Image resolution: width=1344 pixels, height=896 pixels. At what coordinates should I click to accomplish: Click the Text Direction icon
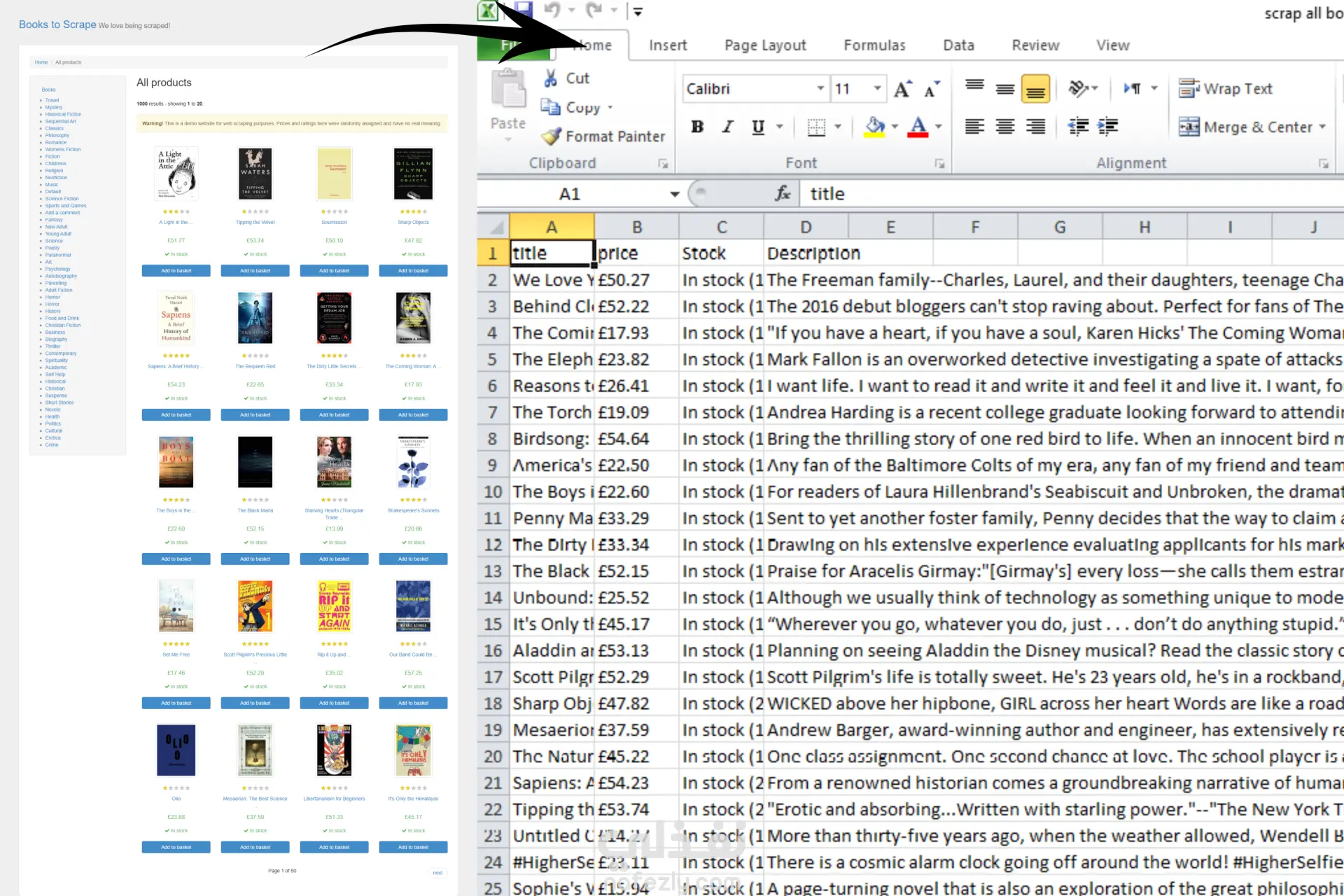click(x=1132, y=88)
